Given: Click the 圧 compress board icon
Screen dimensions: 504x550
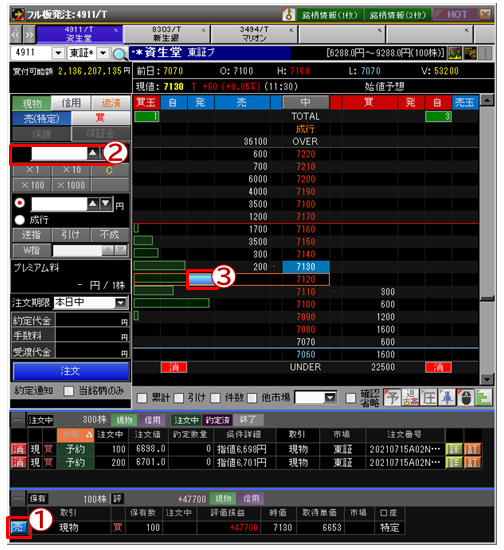Looking at the screenshot, I should coord(429,398).
